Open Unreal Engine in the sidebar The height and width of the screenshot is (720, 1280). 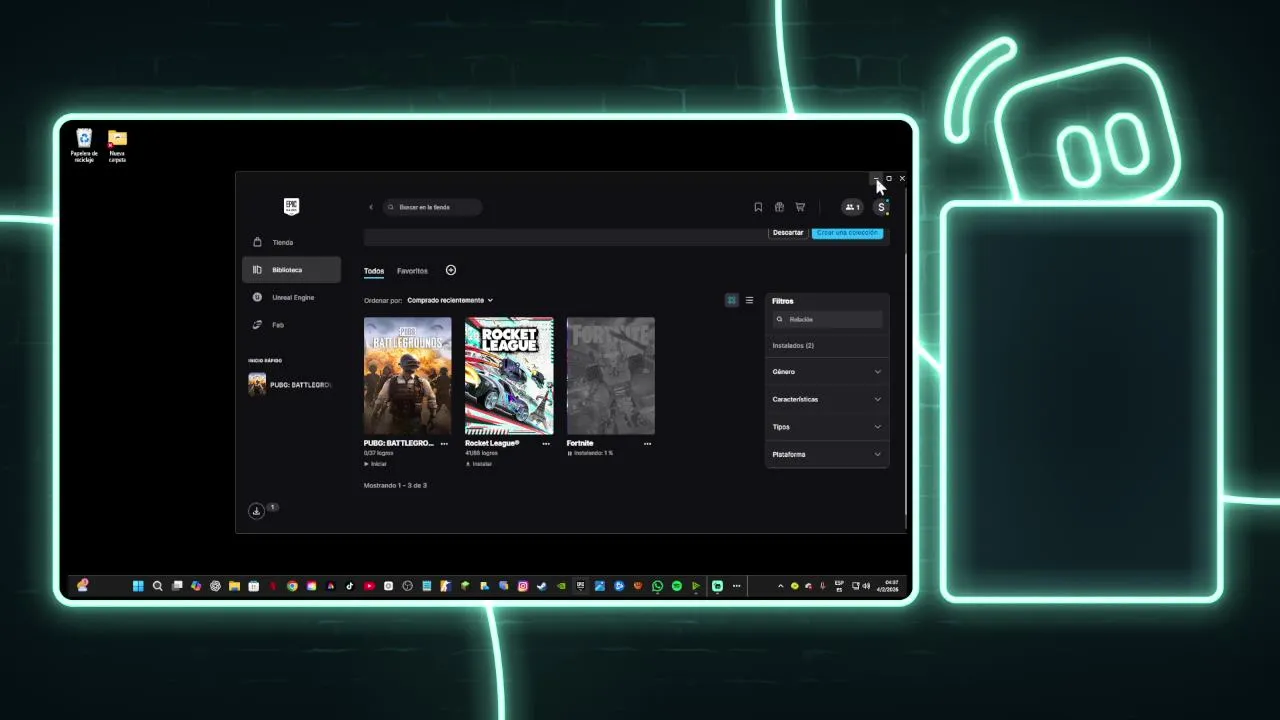[x=291, y=297]
